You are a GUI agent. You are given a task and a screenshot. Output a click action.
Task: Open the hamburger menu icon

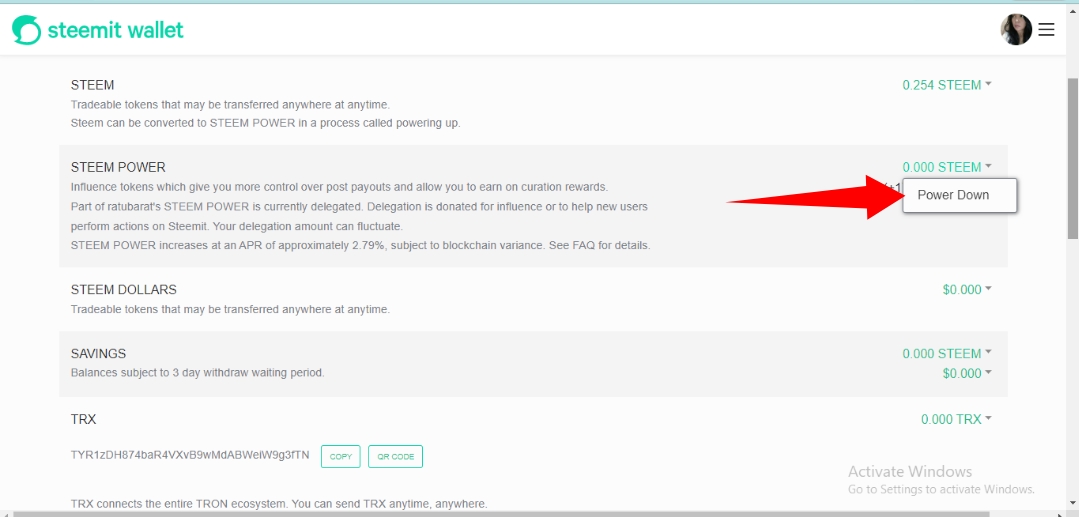pyautogui.click(x=1046, y=30)
